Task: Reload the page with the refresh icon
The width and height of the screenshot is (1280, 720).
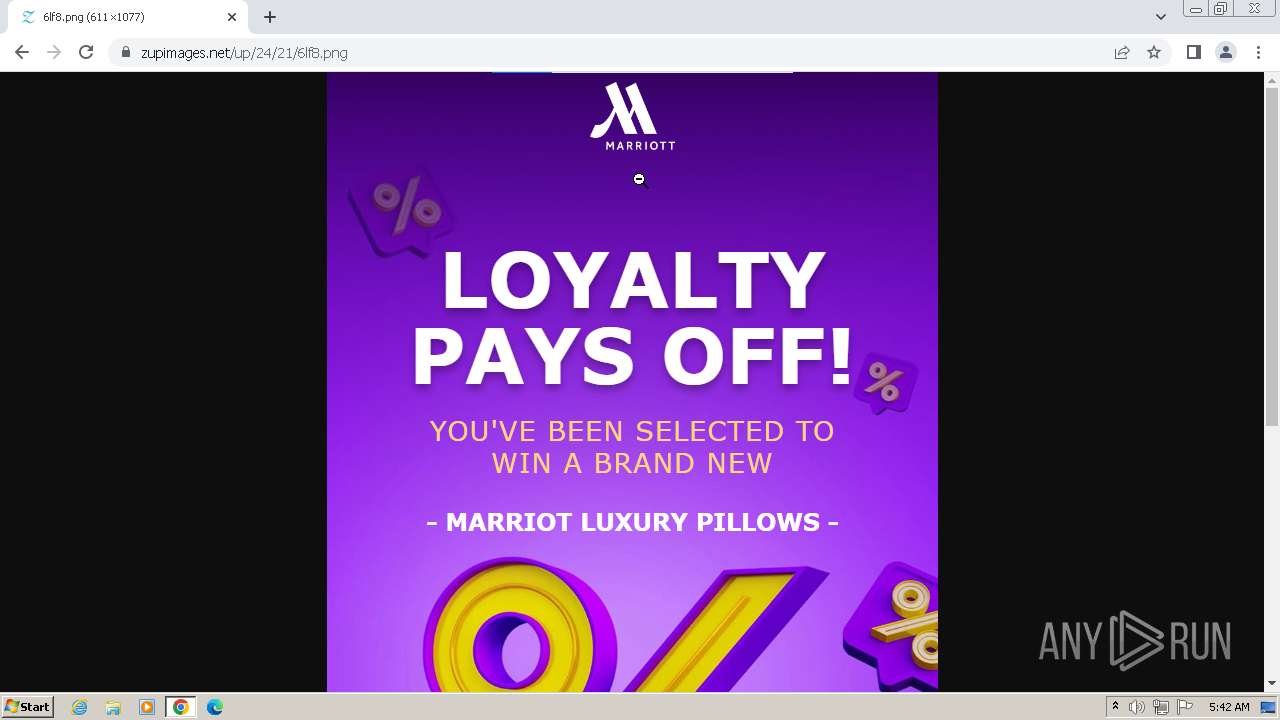Action: pyautogui.click(x=86, y=52)
